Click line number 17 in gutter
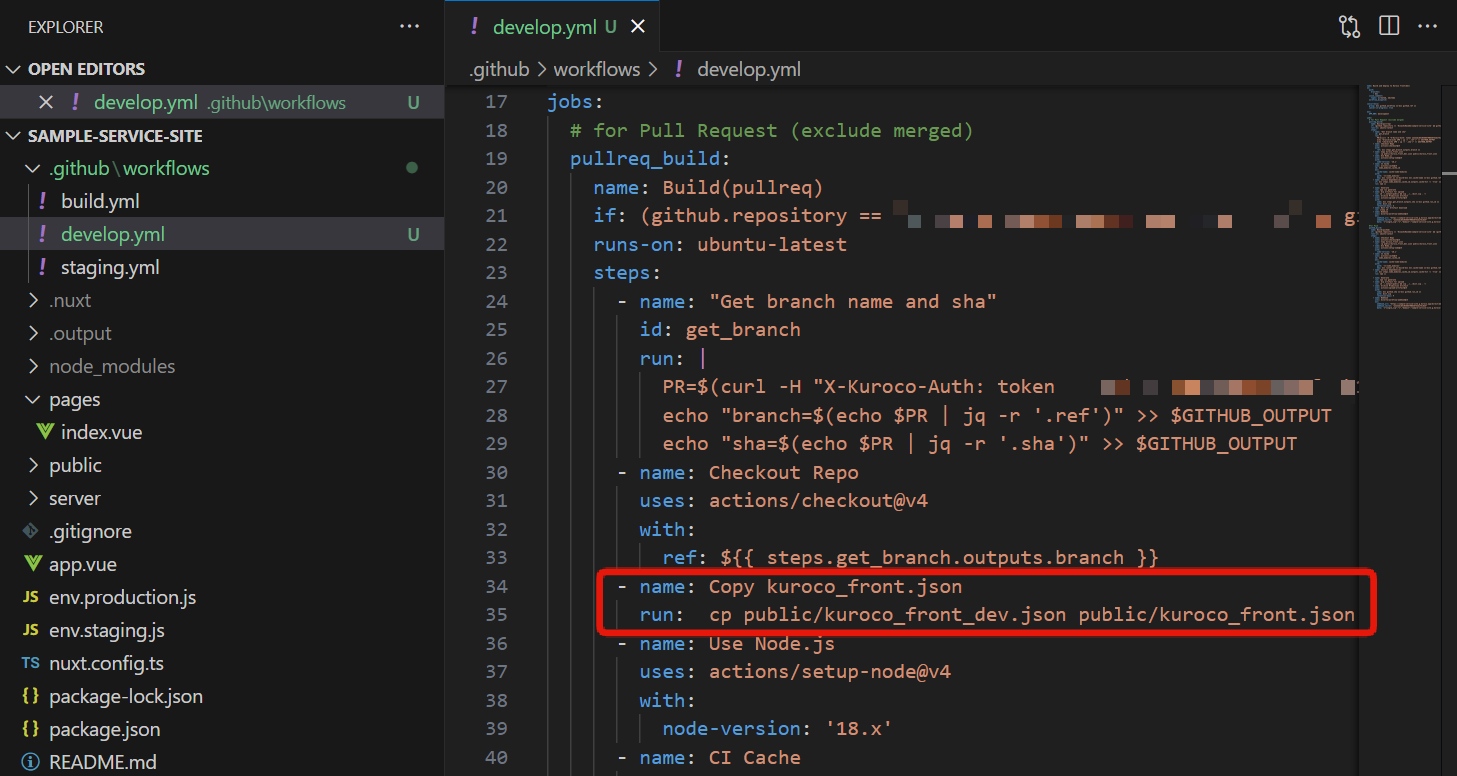The width and height of the screenshot is (1457, 776). click(x=496, y=102)
